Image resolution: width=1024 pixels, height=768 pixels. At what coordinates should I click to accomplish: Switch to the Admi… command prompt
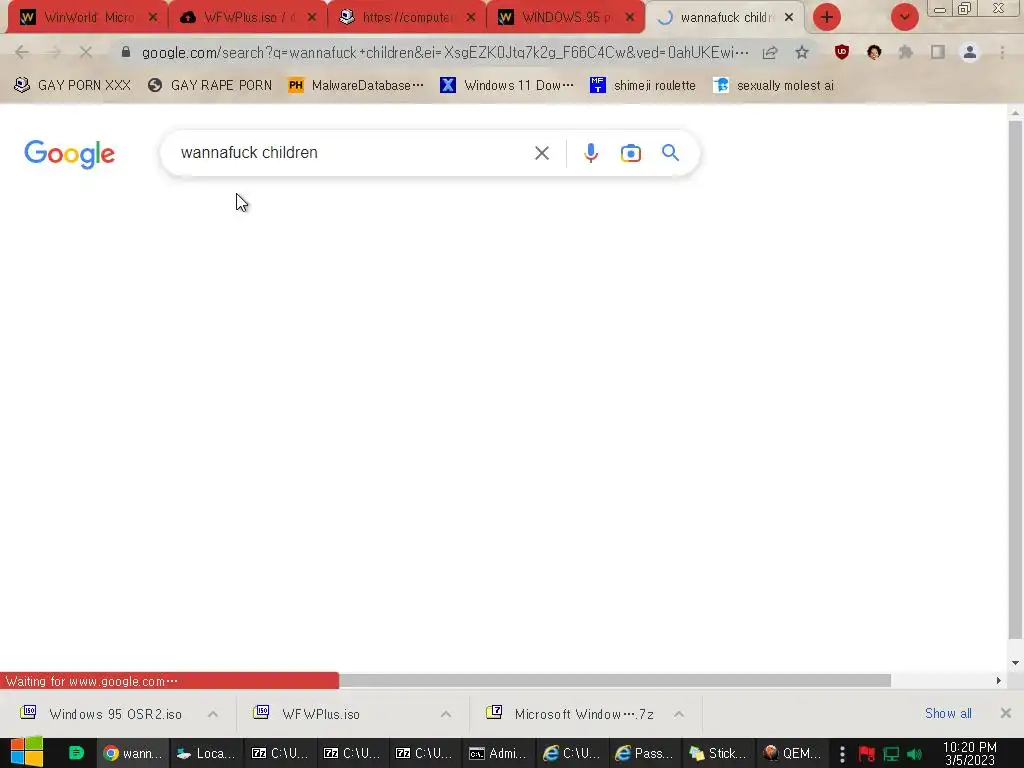click(498, 753)
